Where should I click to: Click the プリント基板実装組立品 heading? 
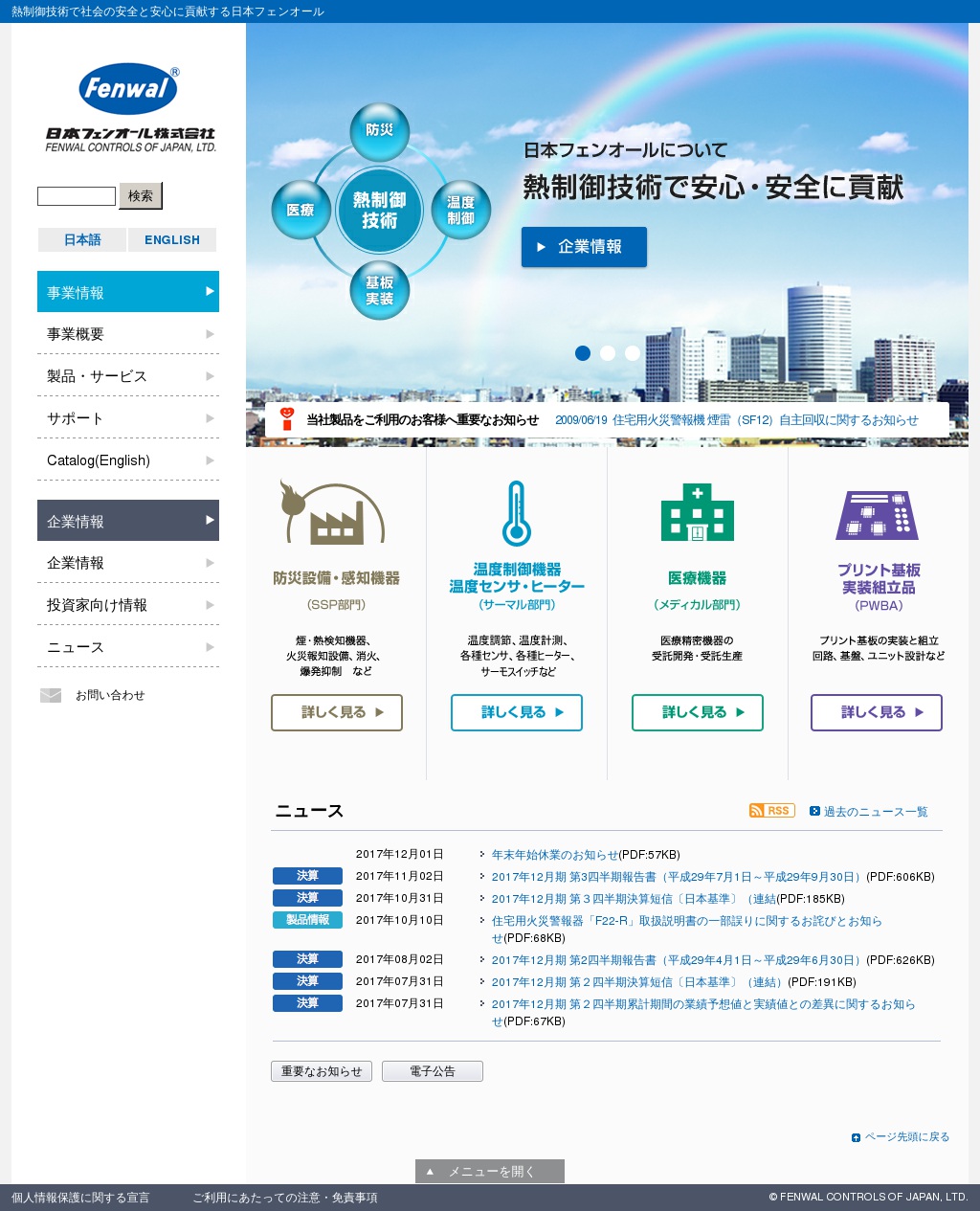tap(879, 578)
